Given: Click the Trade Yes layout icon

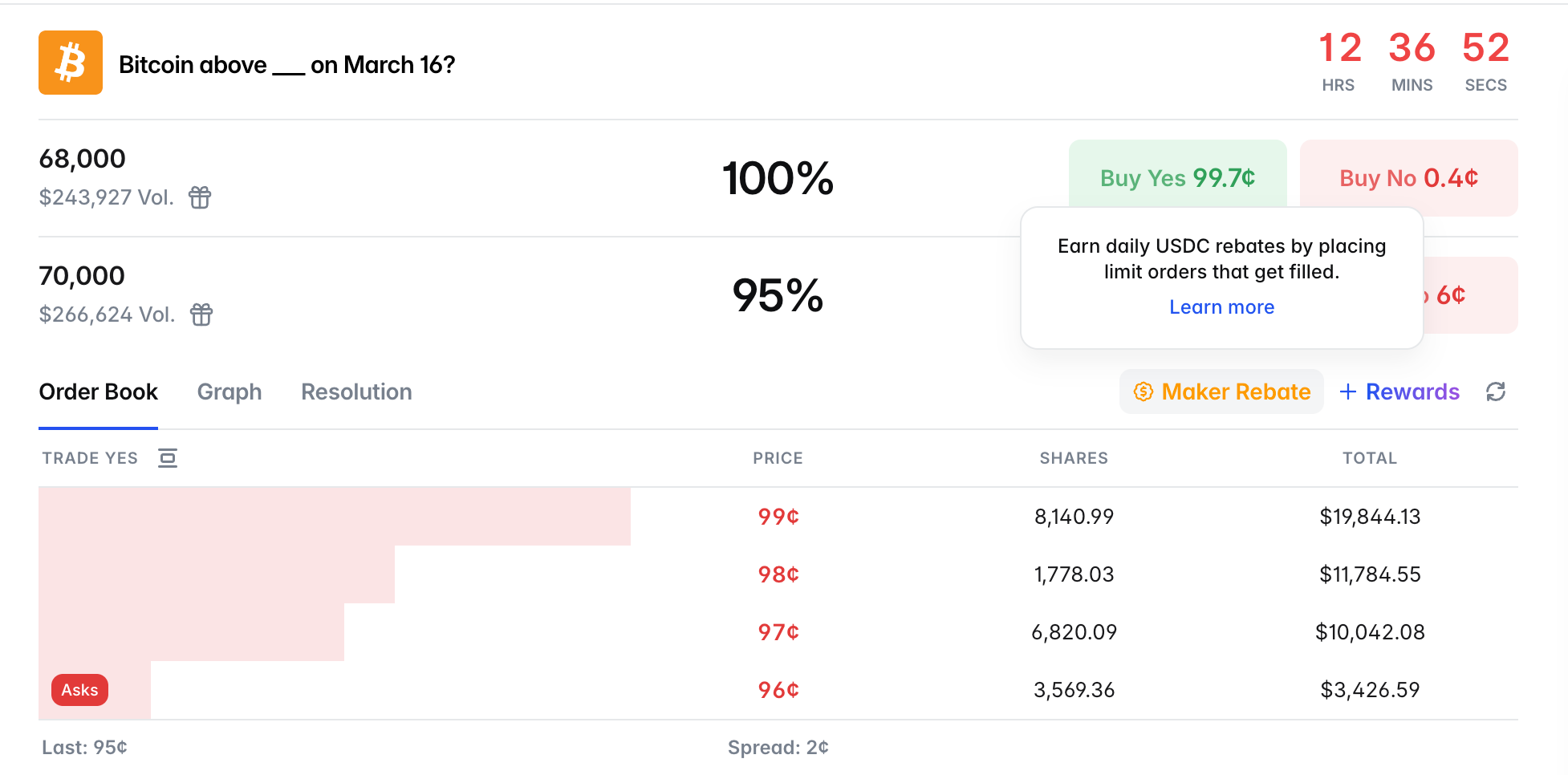Looking at the screenshot, I should tap(168, 458).
